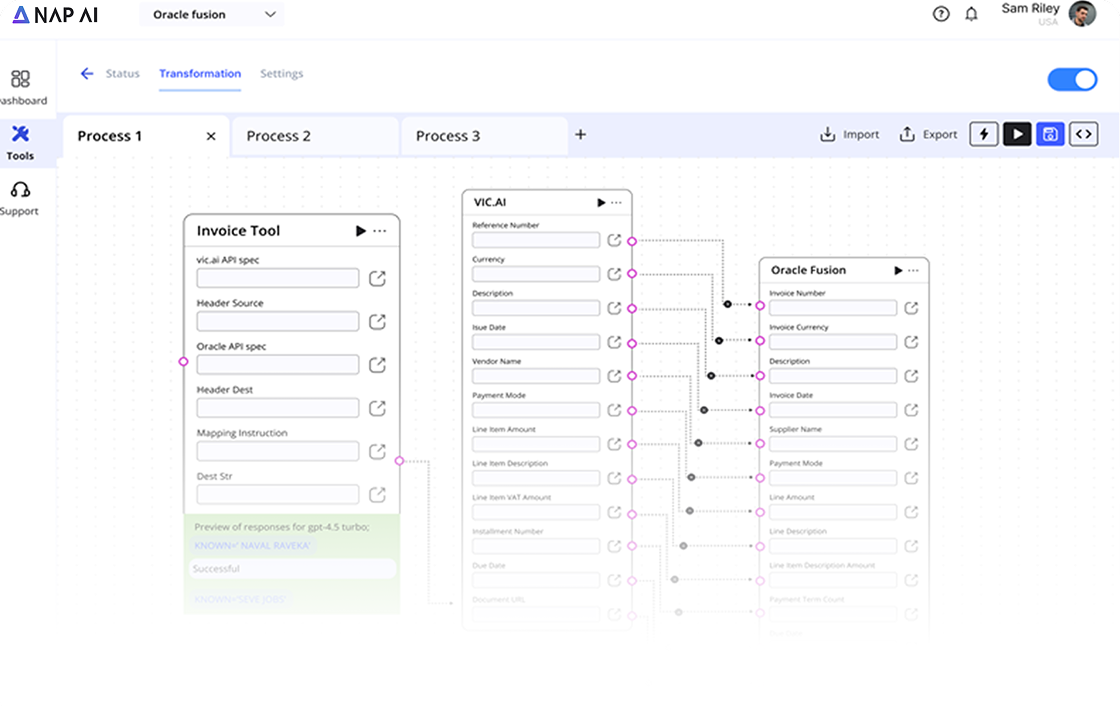Open the Transformation tab
Image resolution: width=1120 pixels, height=718 pixels.
[x=200, y=74]
